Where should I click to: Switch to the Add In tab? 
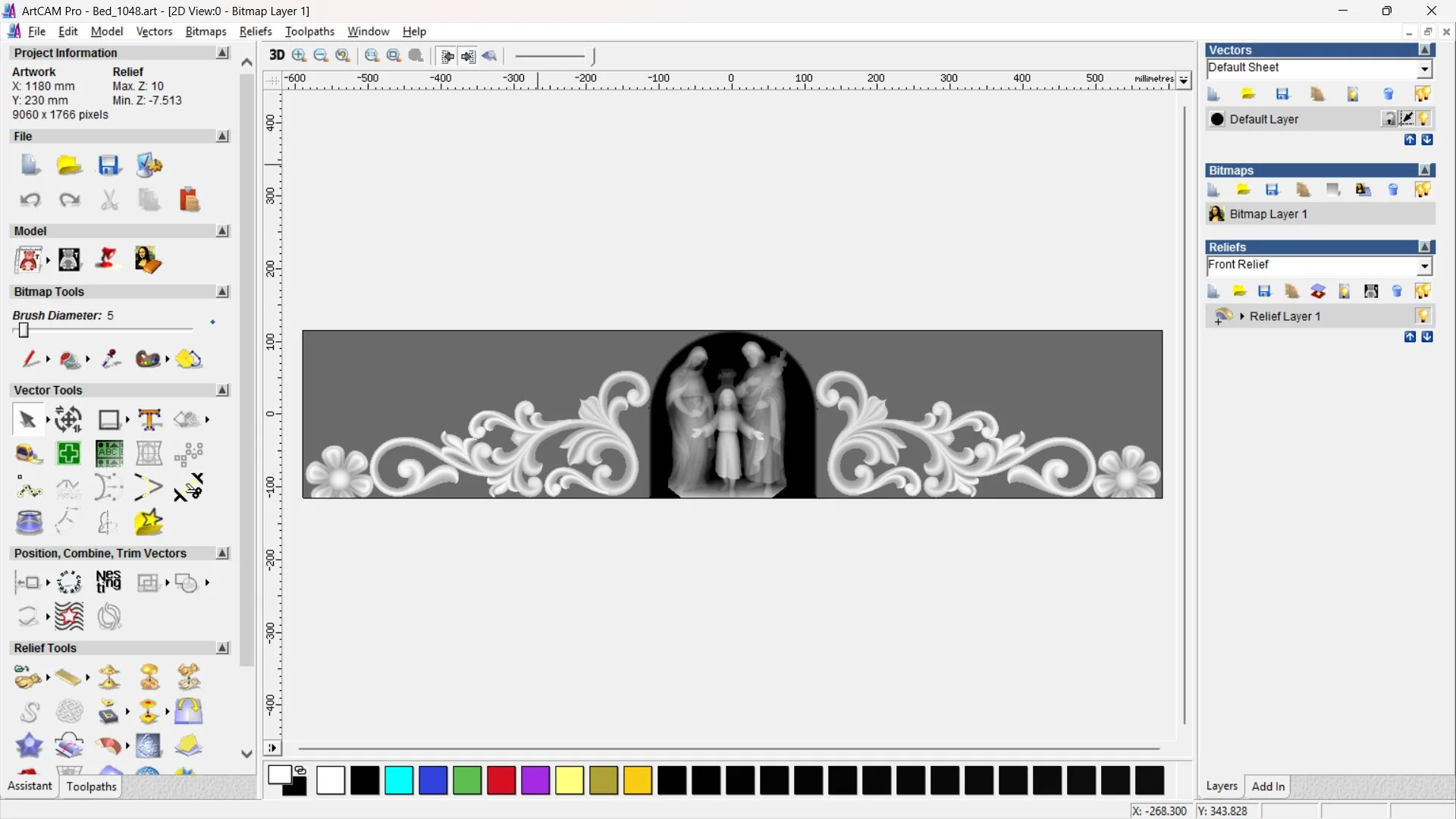(1268, 786)
